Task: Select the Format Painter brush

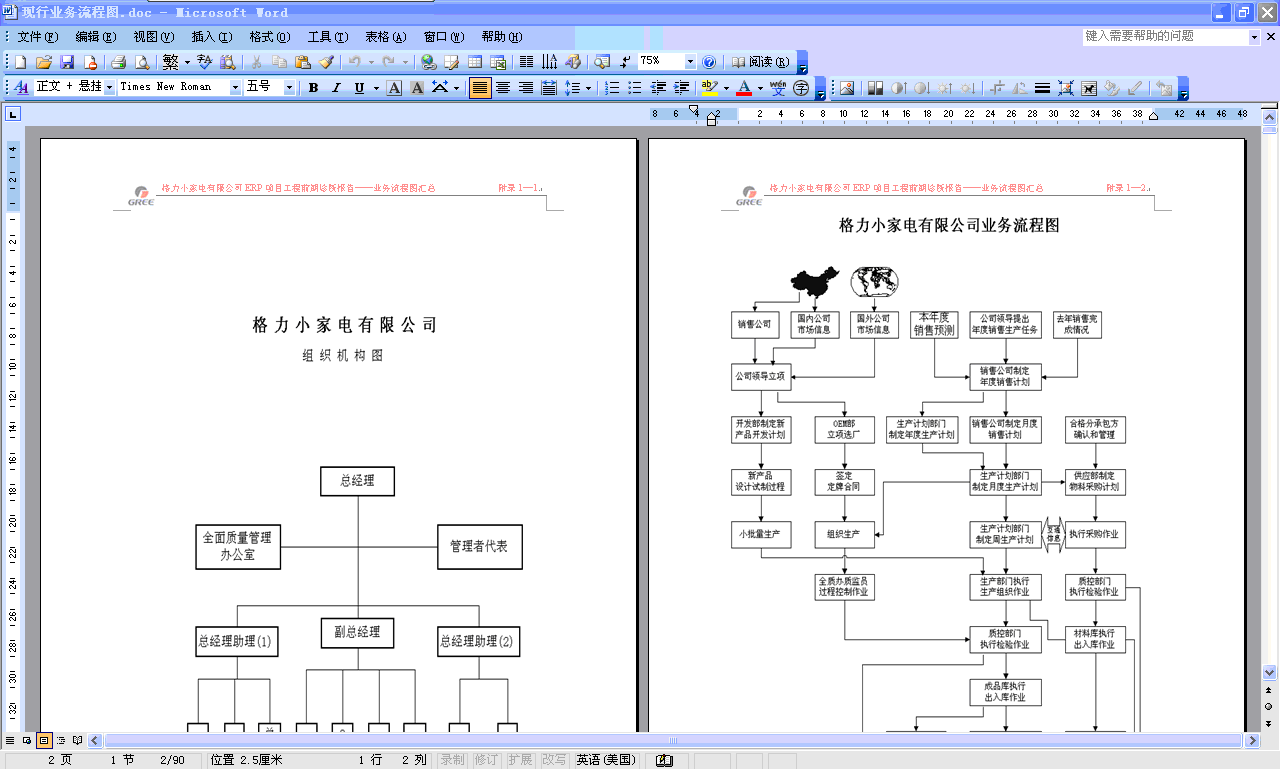Action: click(326, 62)
